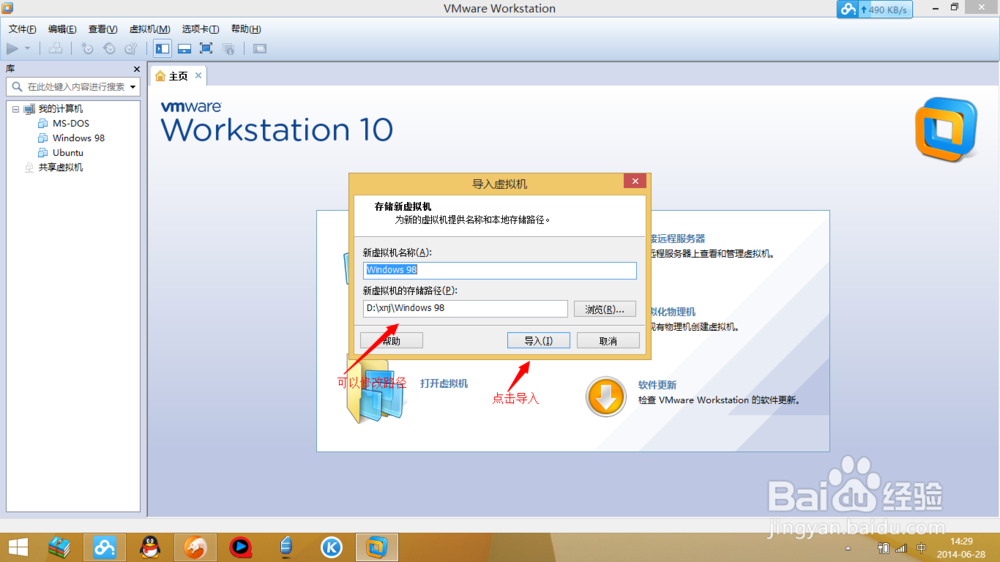Click the 取消 button in the dialog
Viewport: 1000px width, 562px height.
(x=608, y=341)
